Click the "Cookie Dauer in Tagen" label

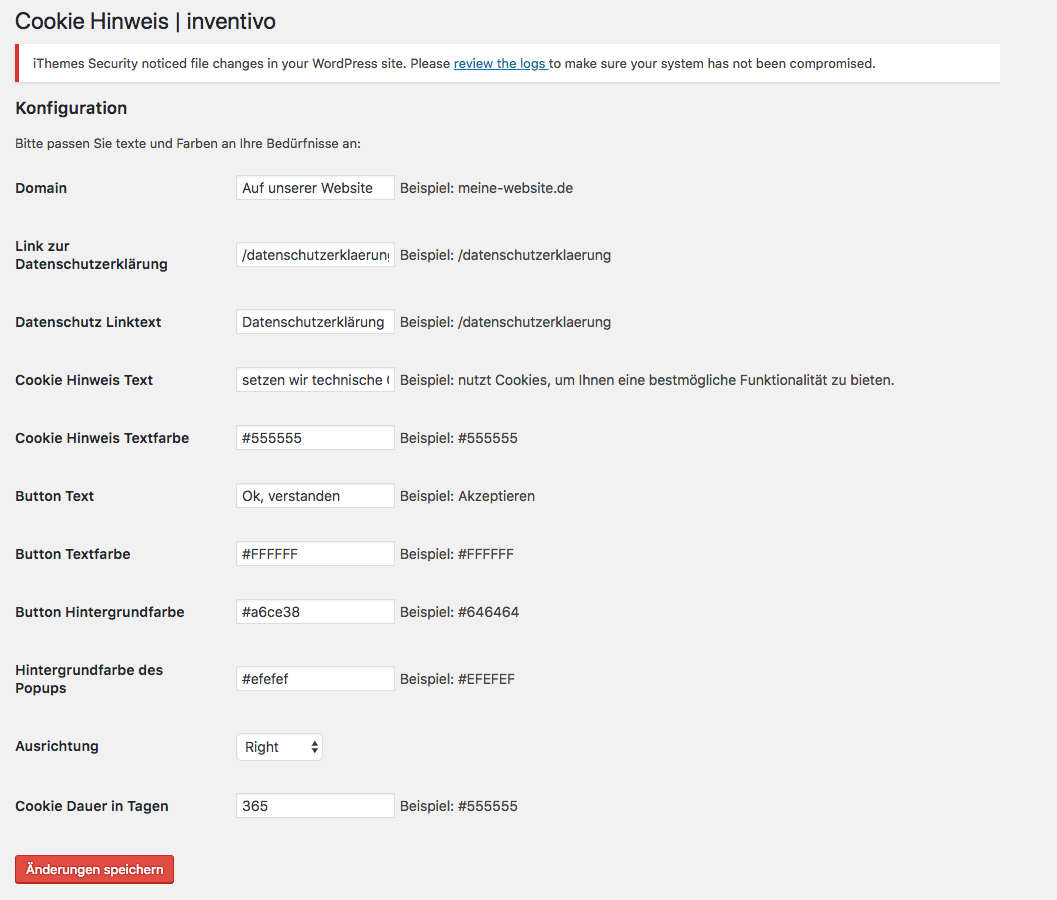pyautogui.click(x=92, y=806)
